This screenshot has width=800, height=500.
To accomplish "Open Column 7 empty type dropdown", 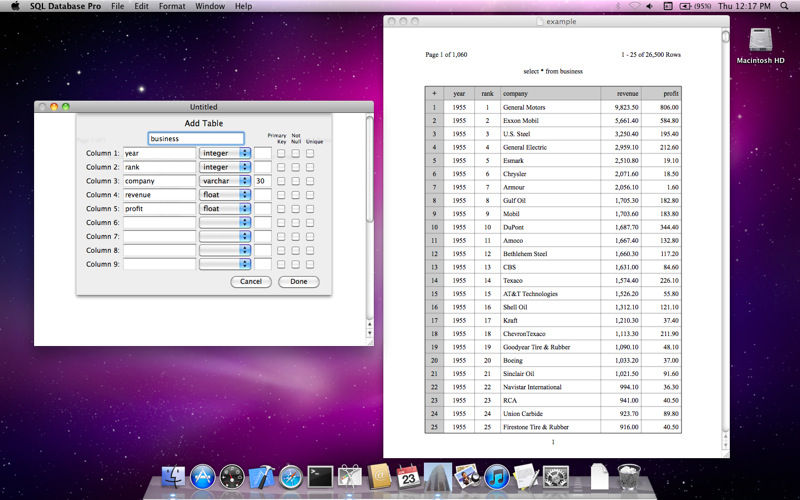I will tap(225, 236).
